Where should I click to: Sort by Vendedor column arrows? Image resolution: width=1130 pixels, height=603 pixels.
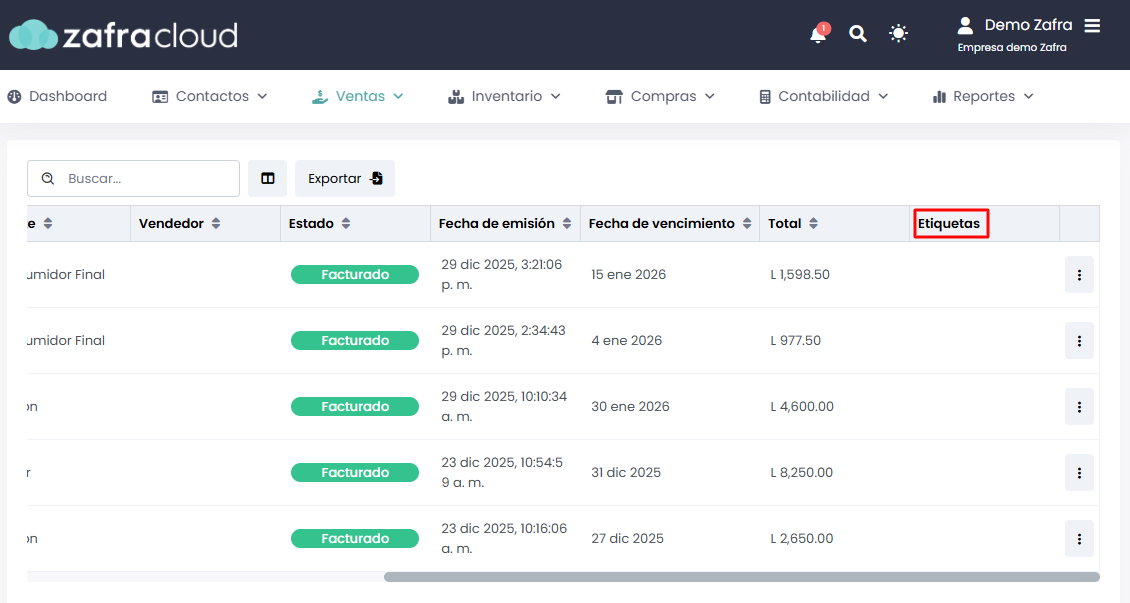(215, 223)
